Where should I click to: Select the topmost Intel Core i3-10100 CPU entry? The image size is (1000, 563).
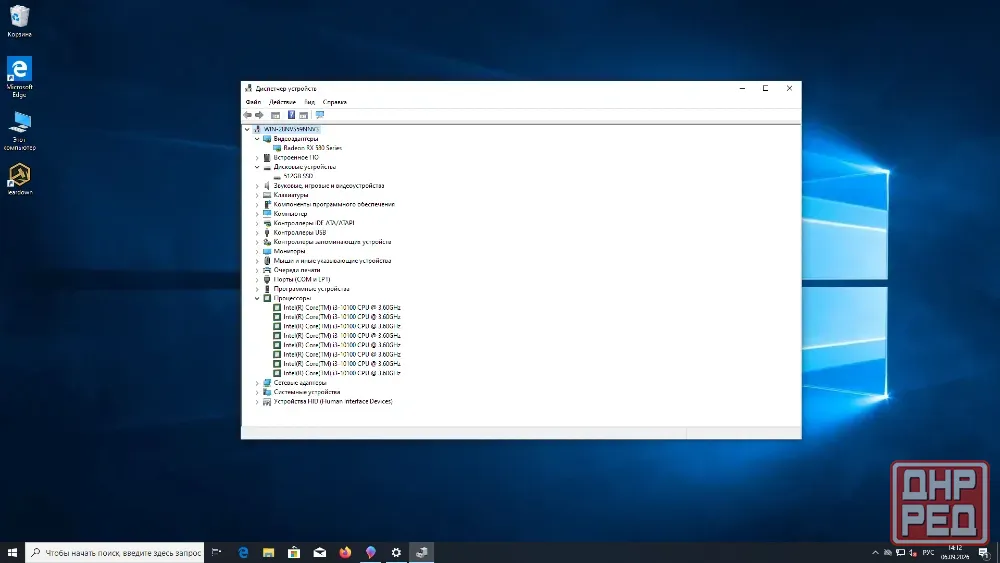tap(342, 307)
